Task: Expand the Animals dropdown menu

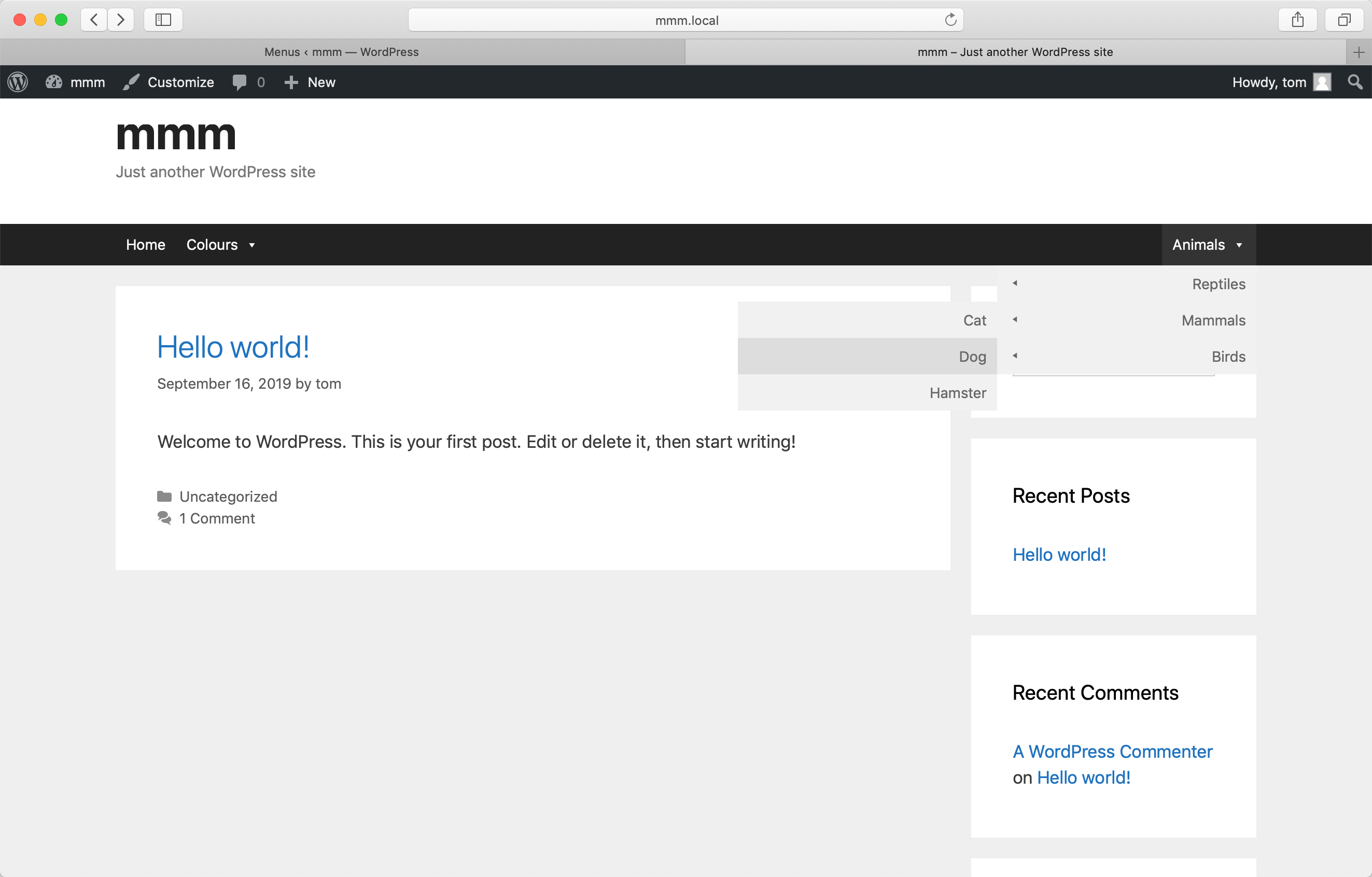Action: 1207,245
